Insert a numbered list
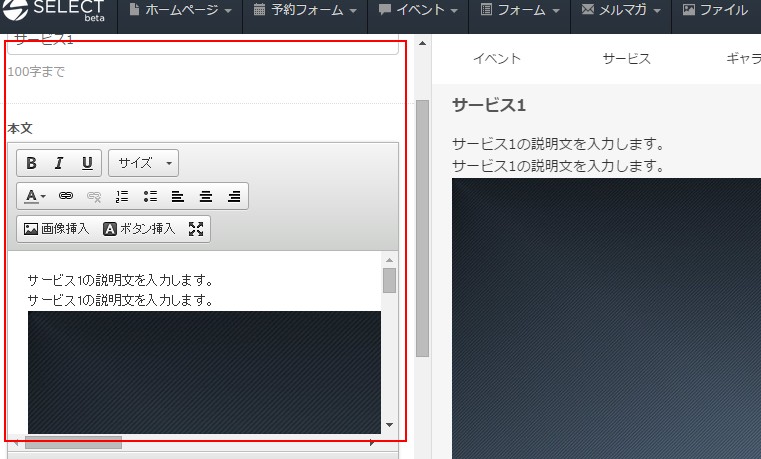The height and width of the screenshot is (459, 761). 122,196
